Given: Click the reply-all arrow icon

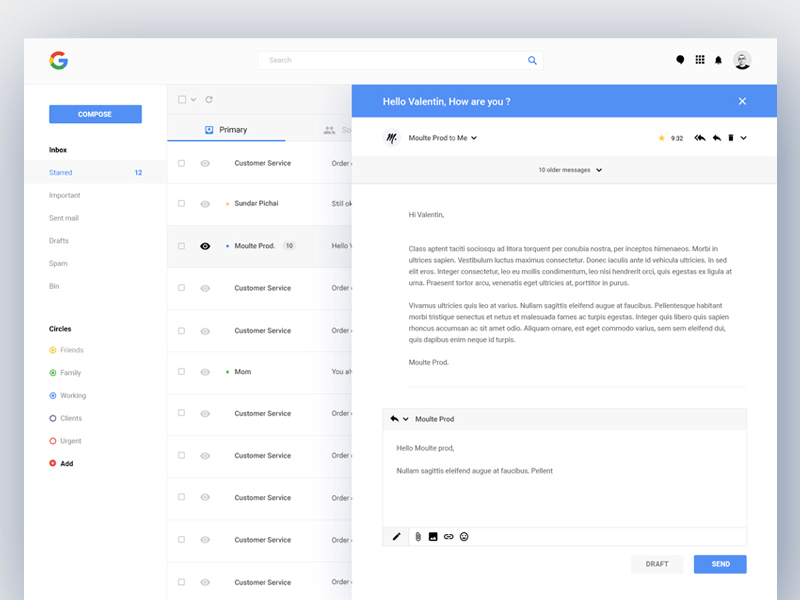Looking at the screenshot, I should coord(699,138).
